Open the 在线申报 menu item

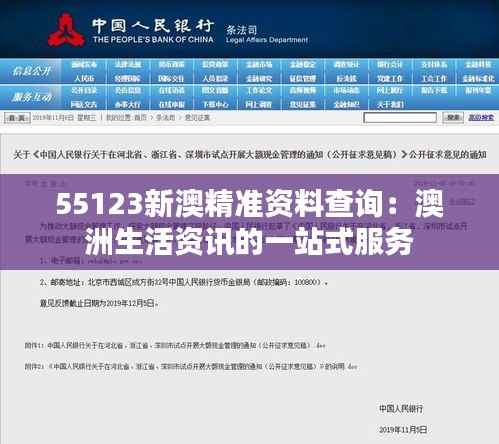point(171,105)
